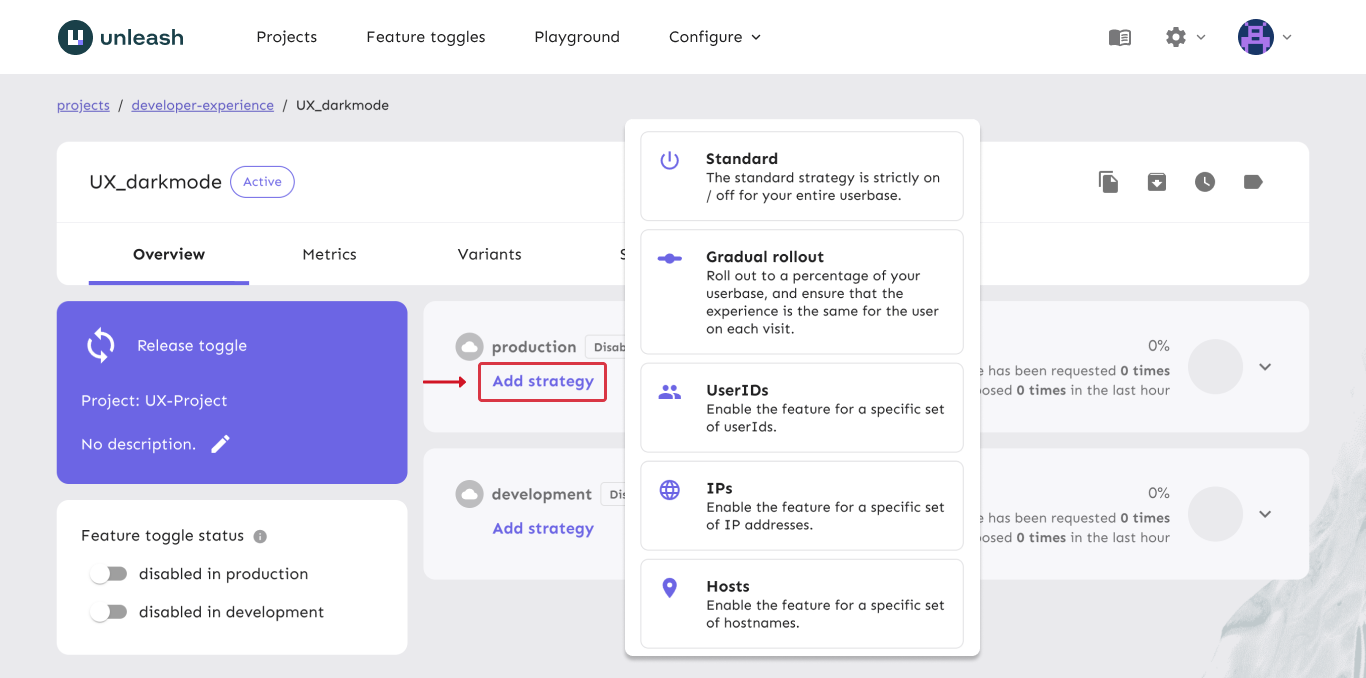Follow the developer-experience breadcrumb link
Screen dimensions: 1366x678
(202, 105)
